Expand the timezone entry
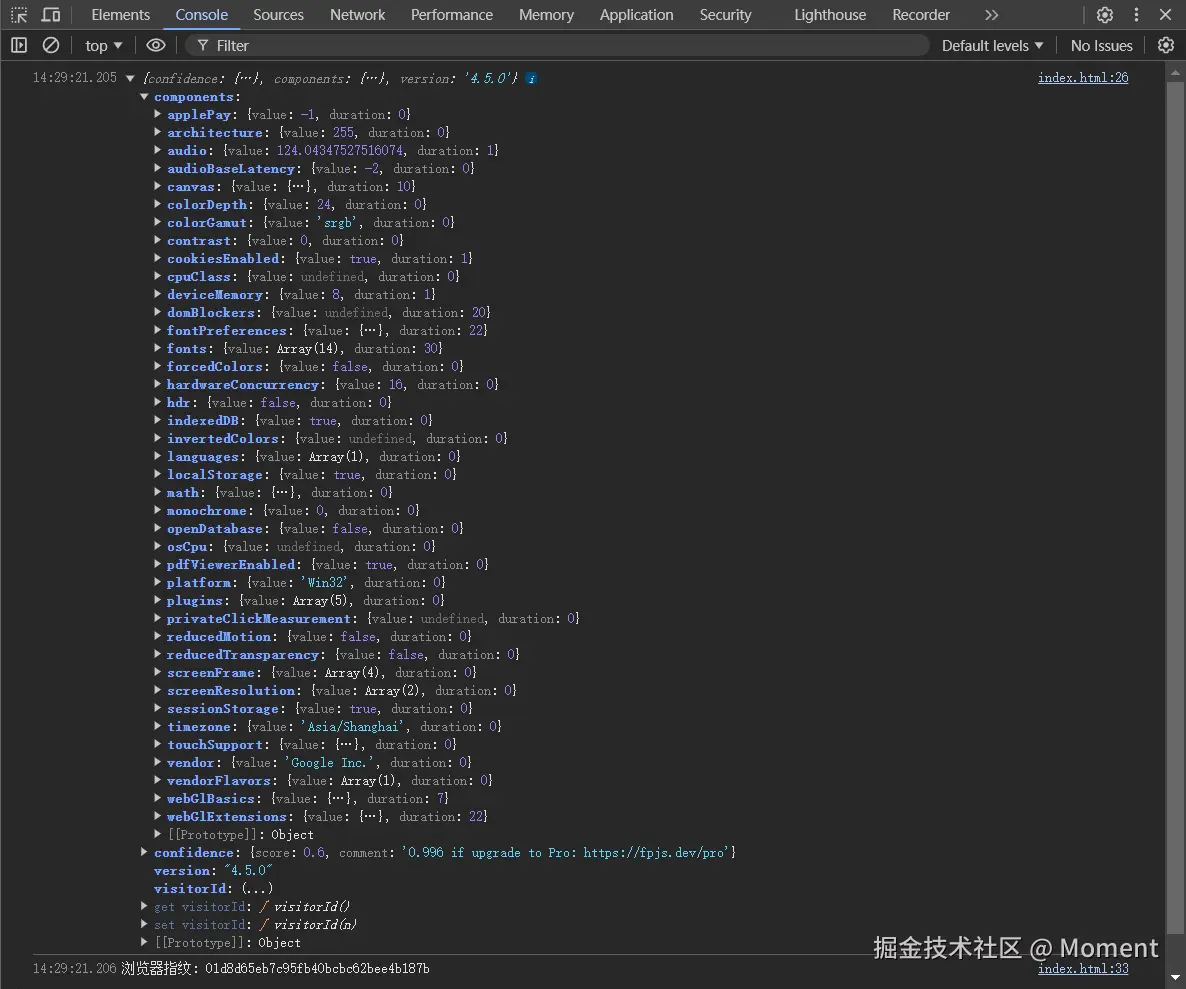This screenshot has width=1186, height=989. pyautogui.click(x=157, y=726)
